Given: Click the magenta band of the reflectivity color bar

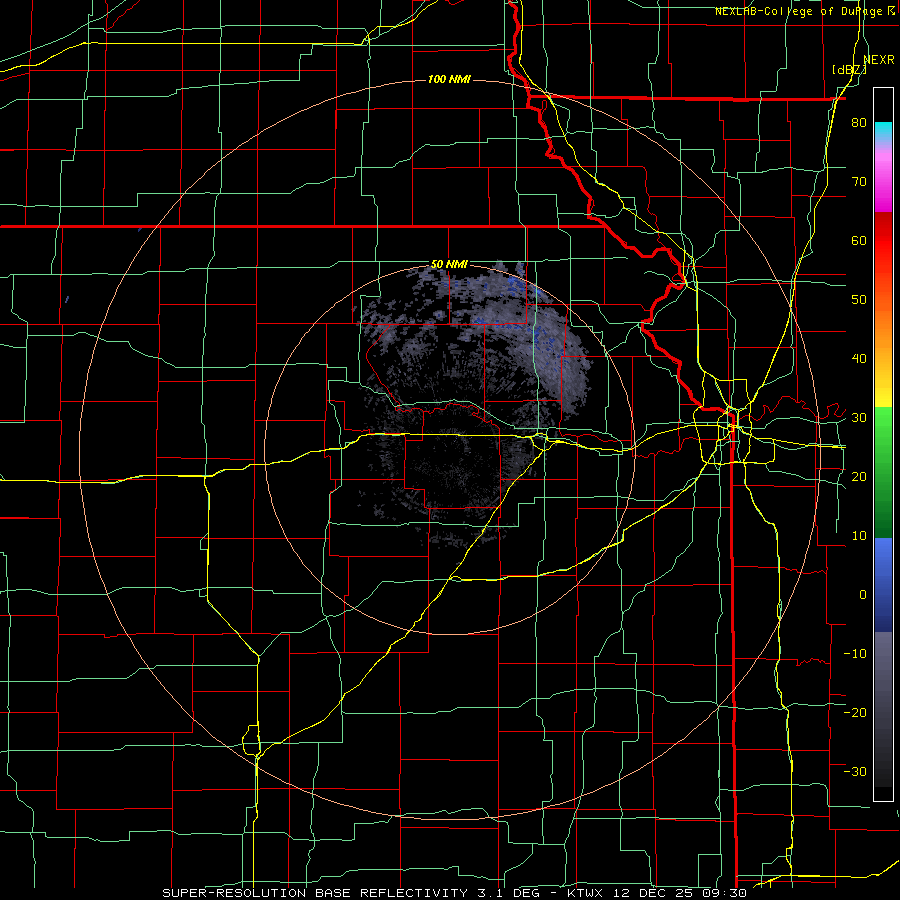Looking at the screenshot, I should pos(883,184).
